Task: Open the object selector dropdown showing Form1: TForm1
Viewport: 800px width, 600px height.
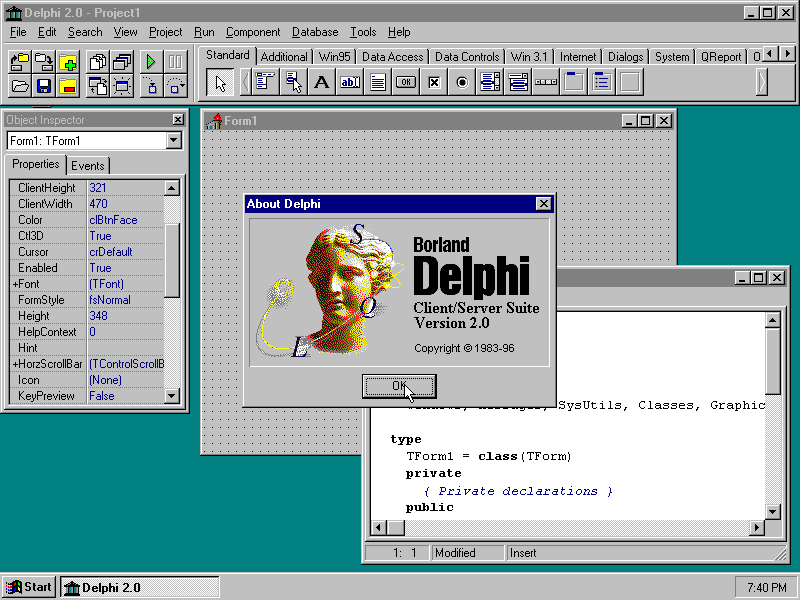Action: point(173,140)
